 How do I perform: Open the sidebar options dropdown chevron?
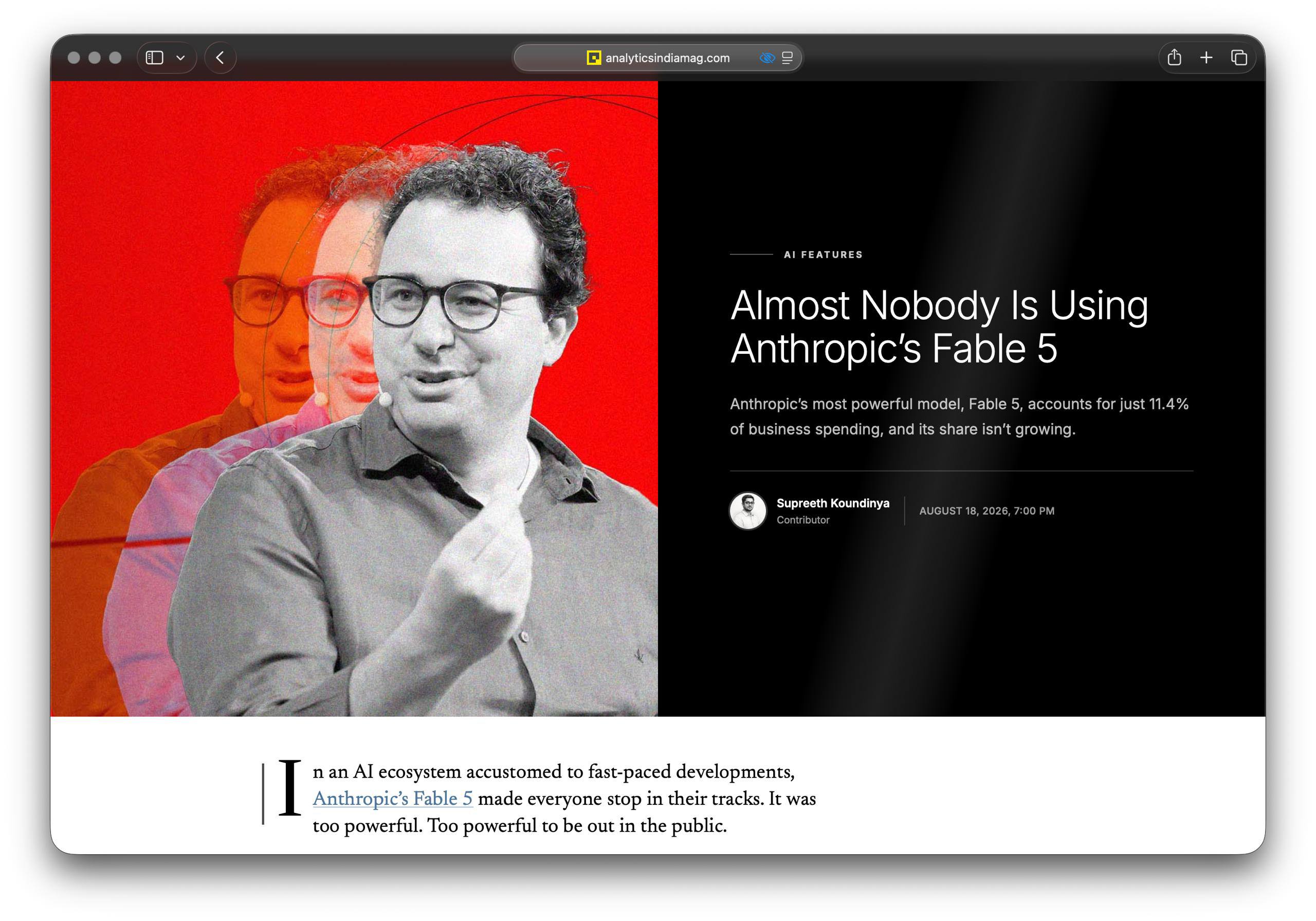pos(180,58)
